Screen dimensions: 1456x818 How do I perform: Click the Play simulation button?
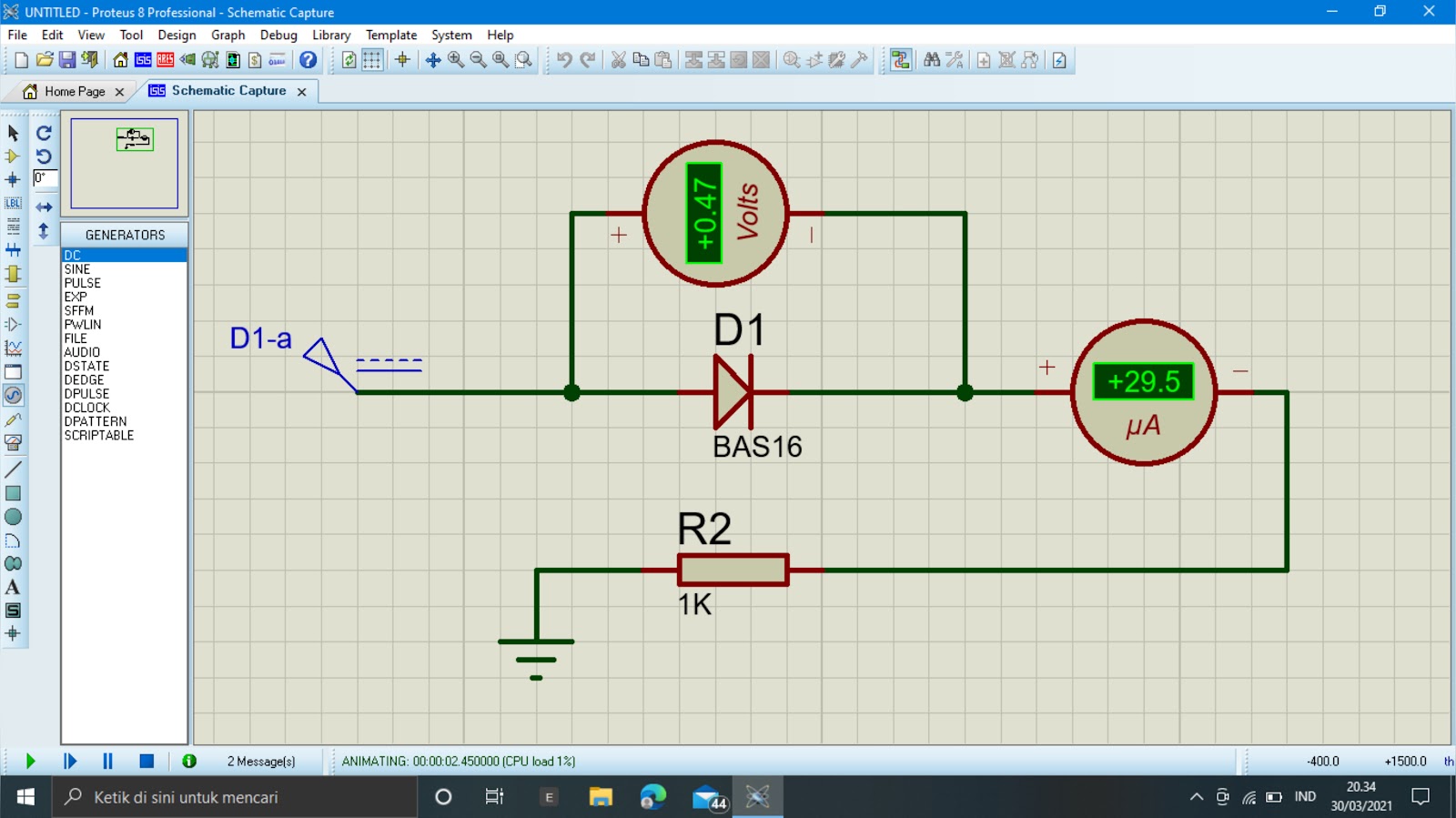[30, 761]
